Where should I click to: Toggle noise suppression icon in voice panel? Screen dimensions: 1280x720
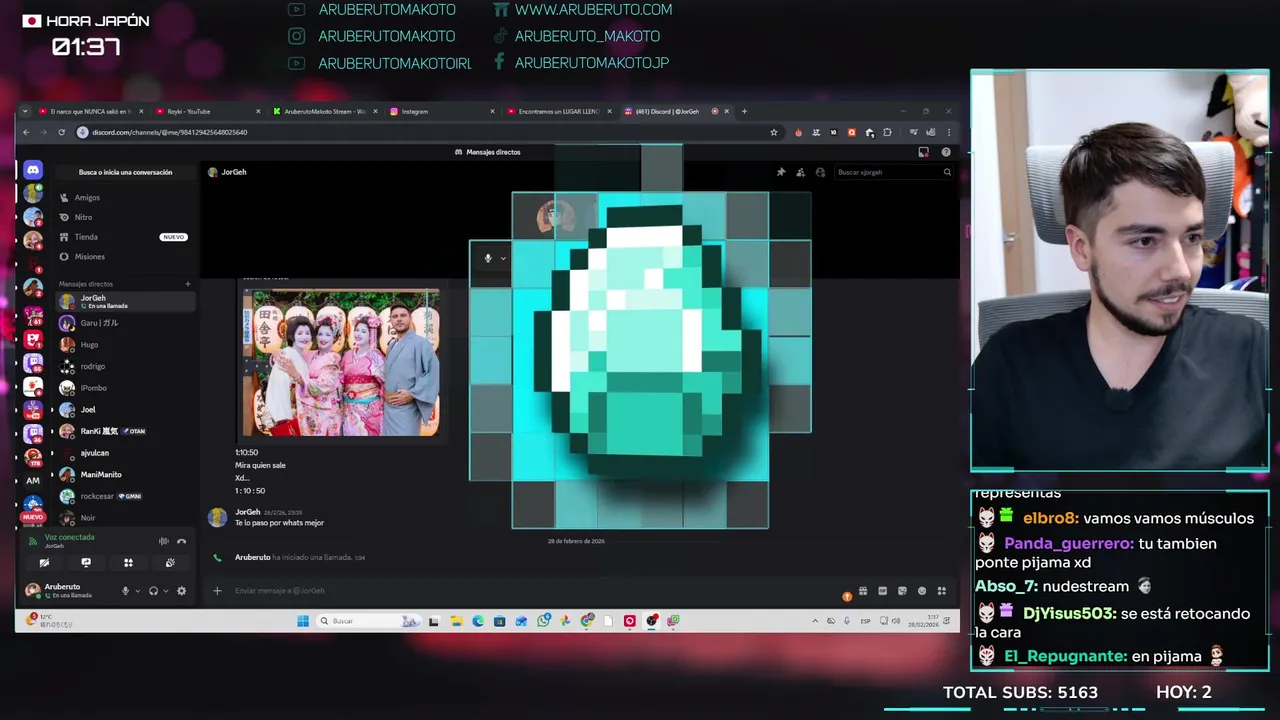163,541
